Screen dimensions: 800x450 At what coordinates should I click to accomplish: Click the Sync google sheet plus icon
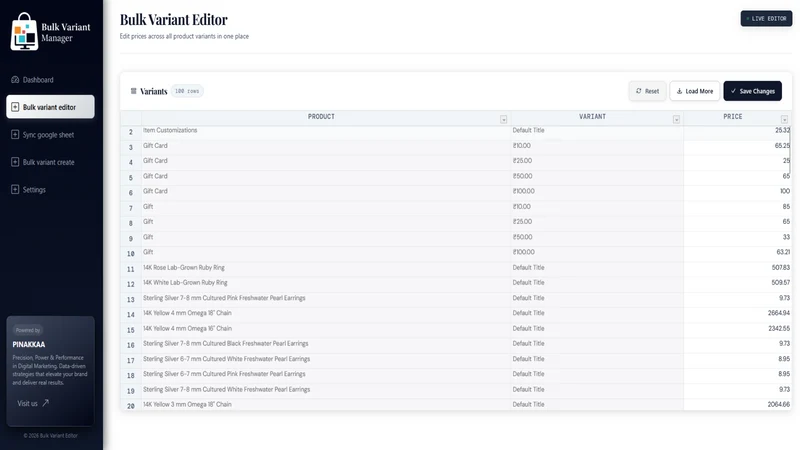[x=15, y=135]
